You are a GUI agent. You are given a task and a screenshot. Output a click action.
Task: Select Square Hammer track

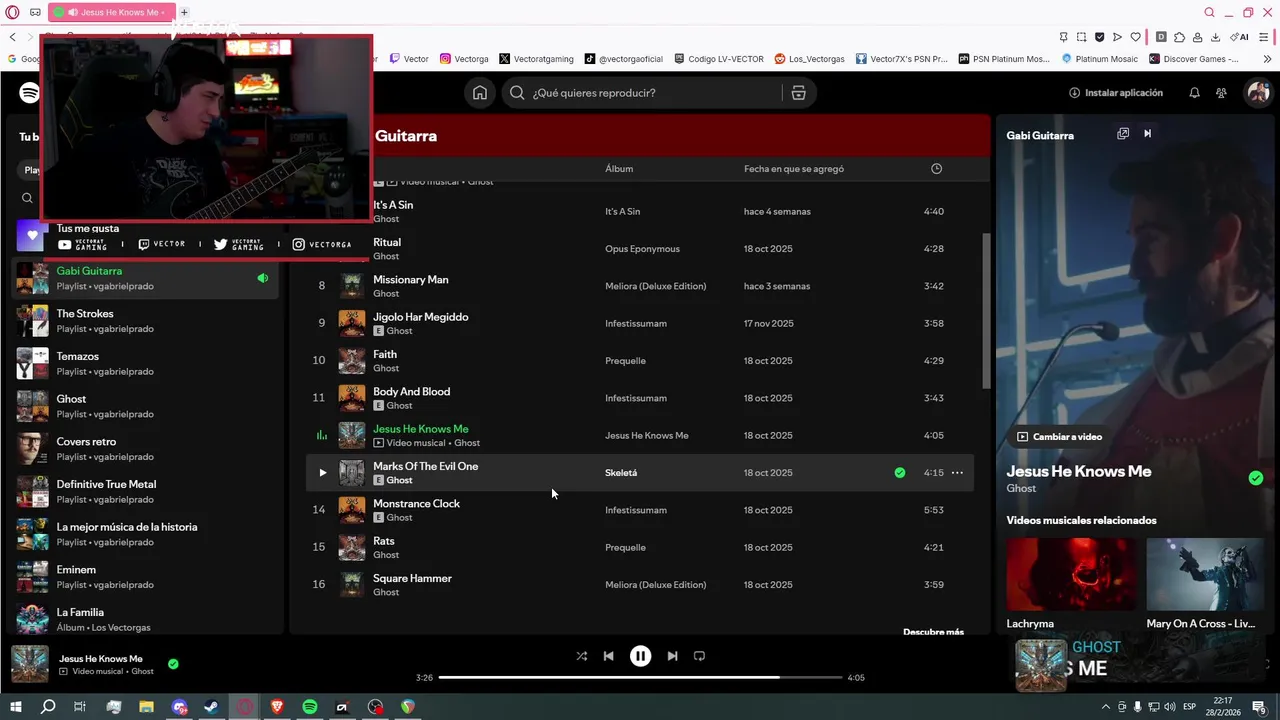640,585
